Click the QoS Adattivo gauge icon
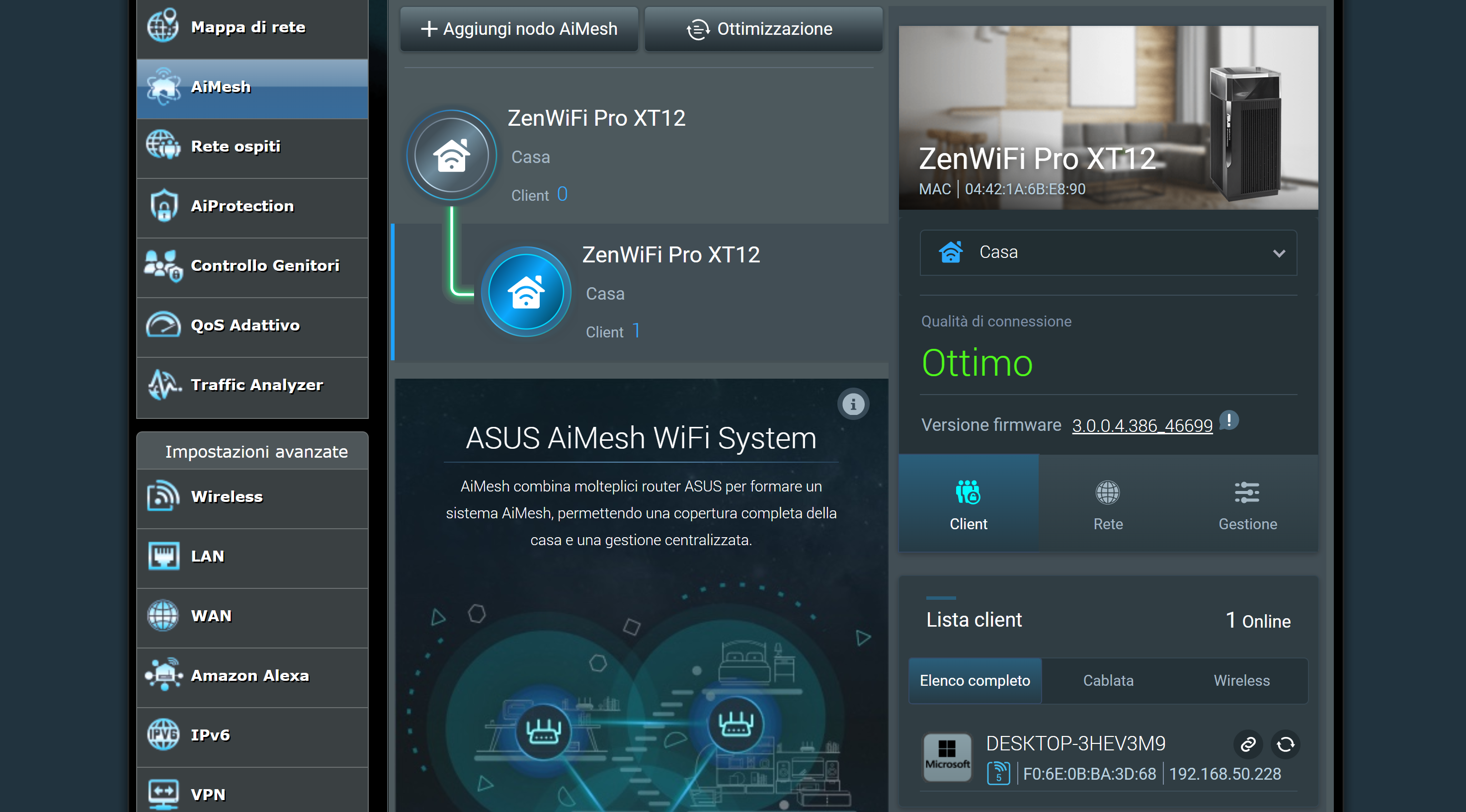Image resolution: width=1466 pixels, height=812 pixels. [x=163, y=325]
